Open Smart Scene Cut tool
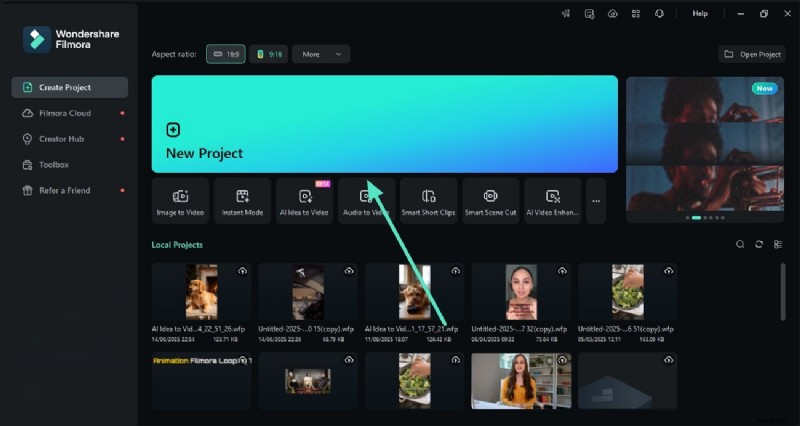Image resolution: width=800 pixels, height=426 pixels. (x=490, y=201)
